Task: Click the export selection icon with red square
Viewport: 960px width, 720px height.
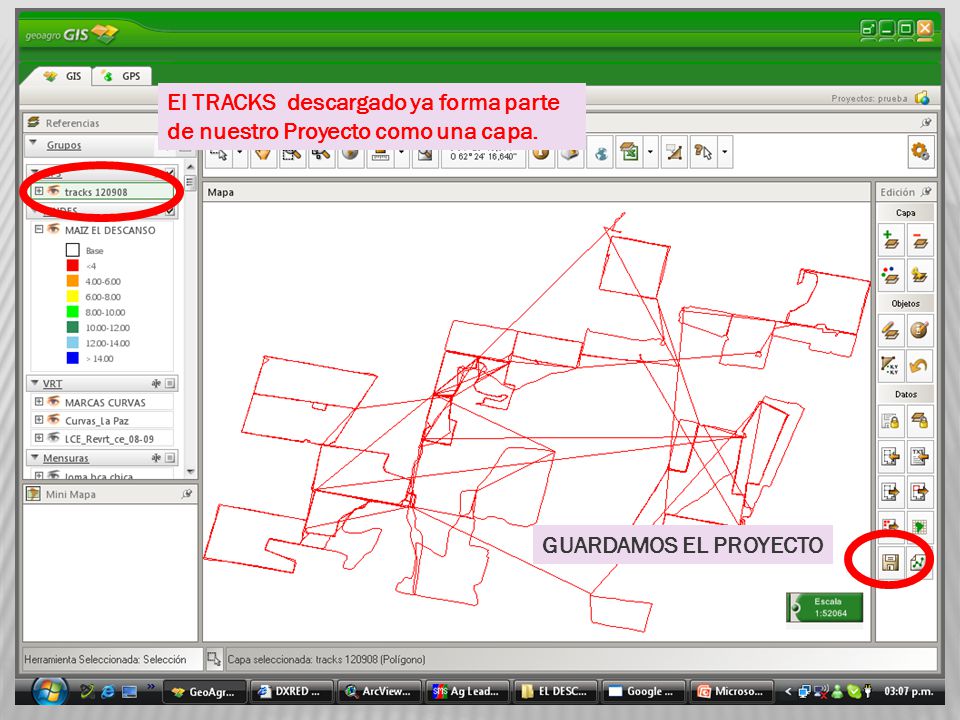Action: click(920, 491)
